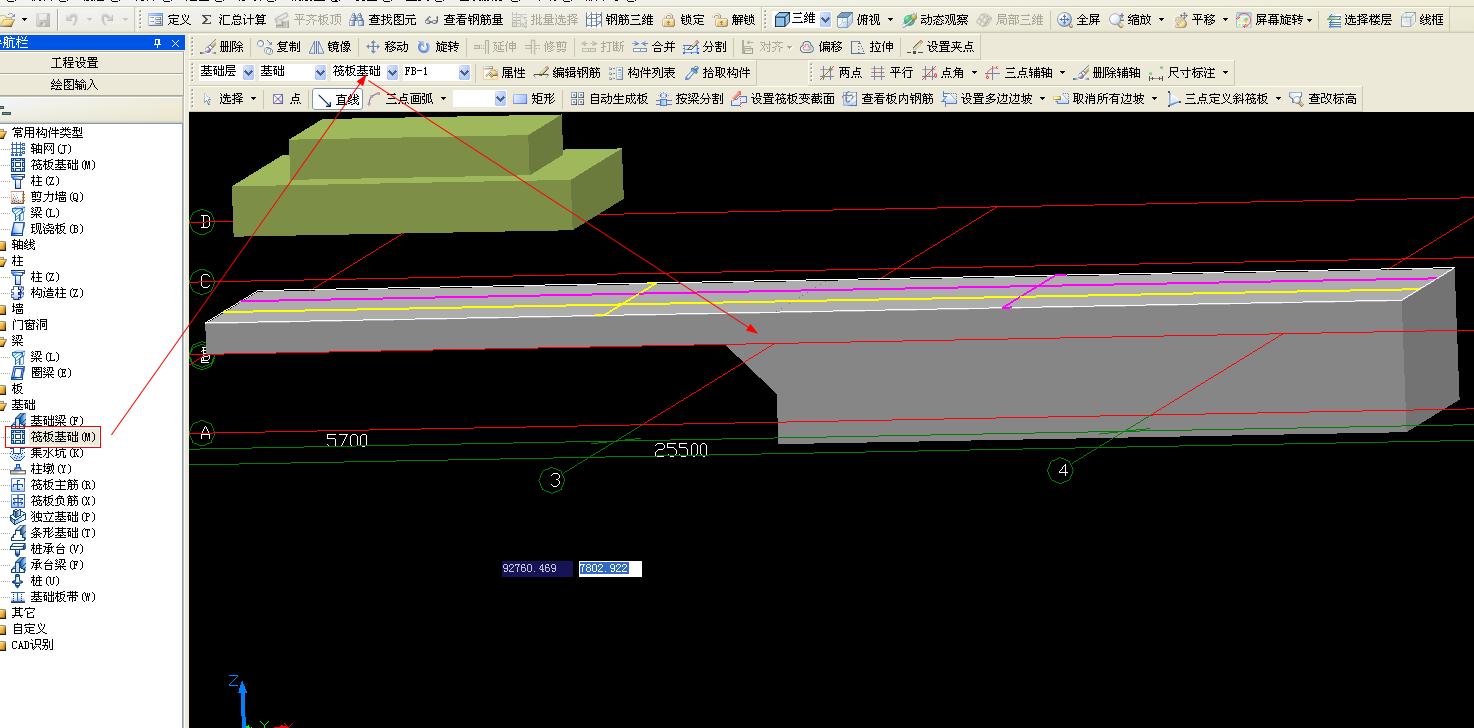Select the 镜像 (Mirror) tool
This screenshot has width=1474, height=728.
[329, 47]
